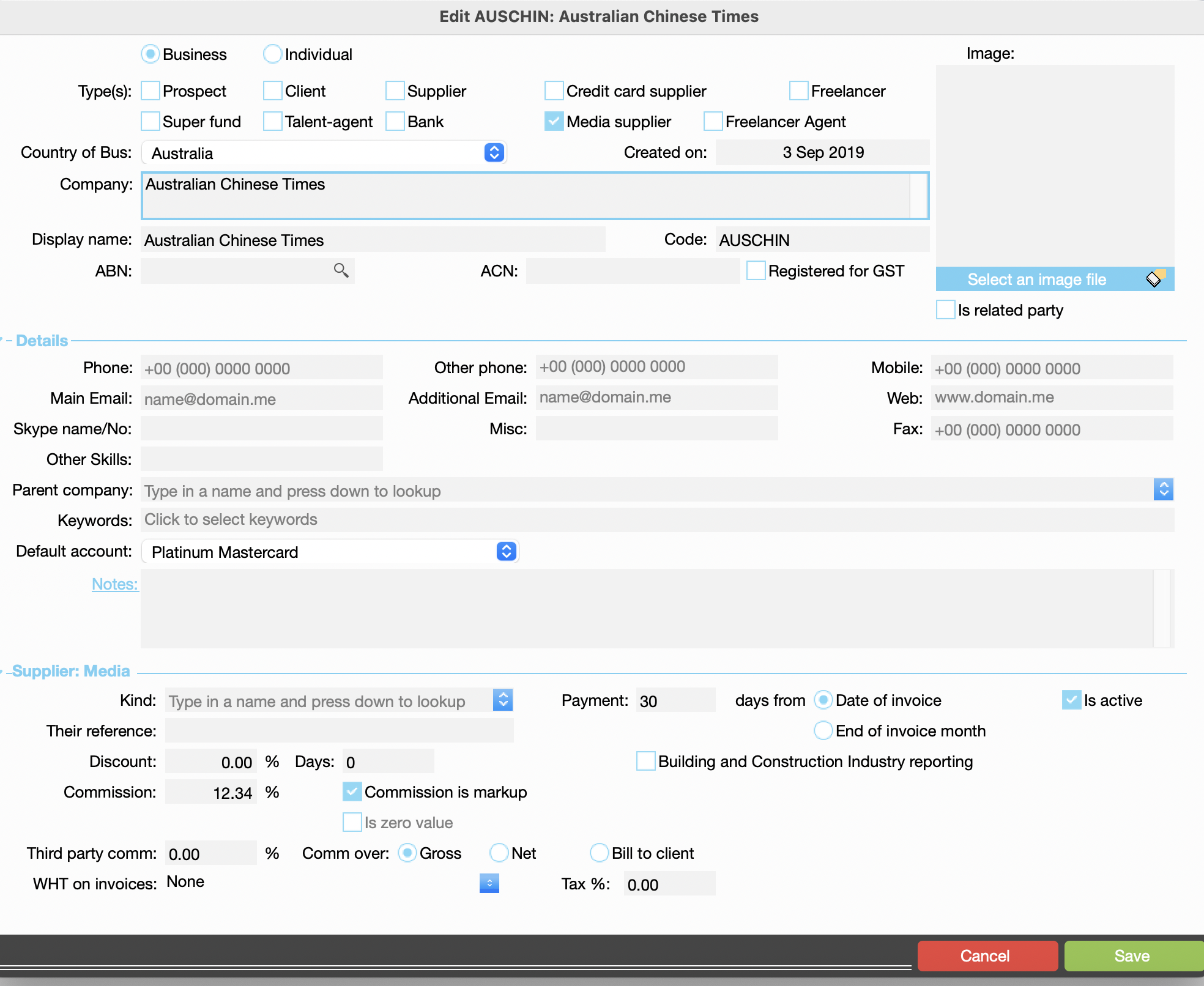Click the Misc field

tap(657, 428)
